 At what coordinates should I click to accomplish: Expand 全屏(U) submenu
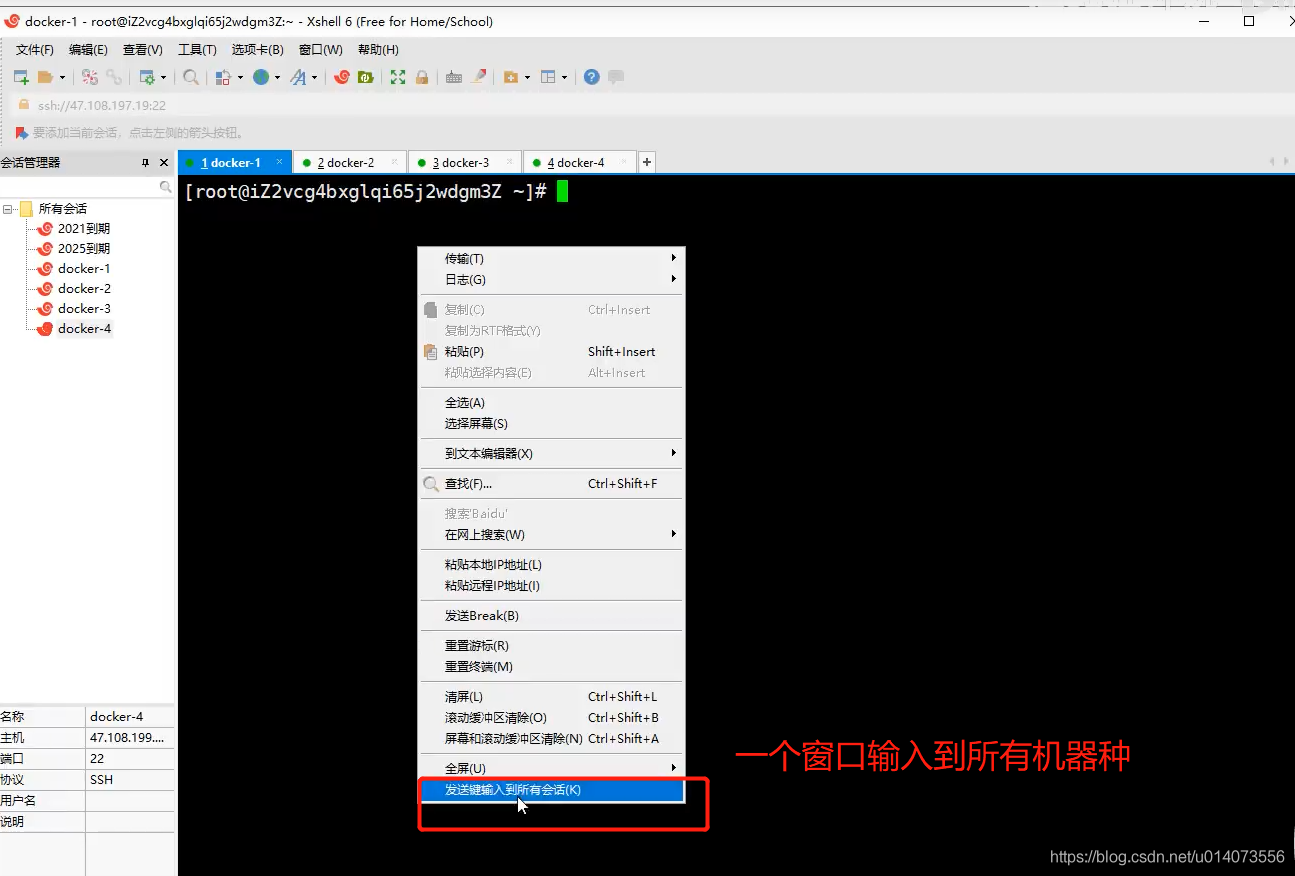[x=551, y=769]
